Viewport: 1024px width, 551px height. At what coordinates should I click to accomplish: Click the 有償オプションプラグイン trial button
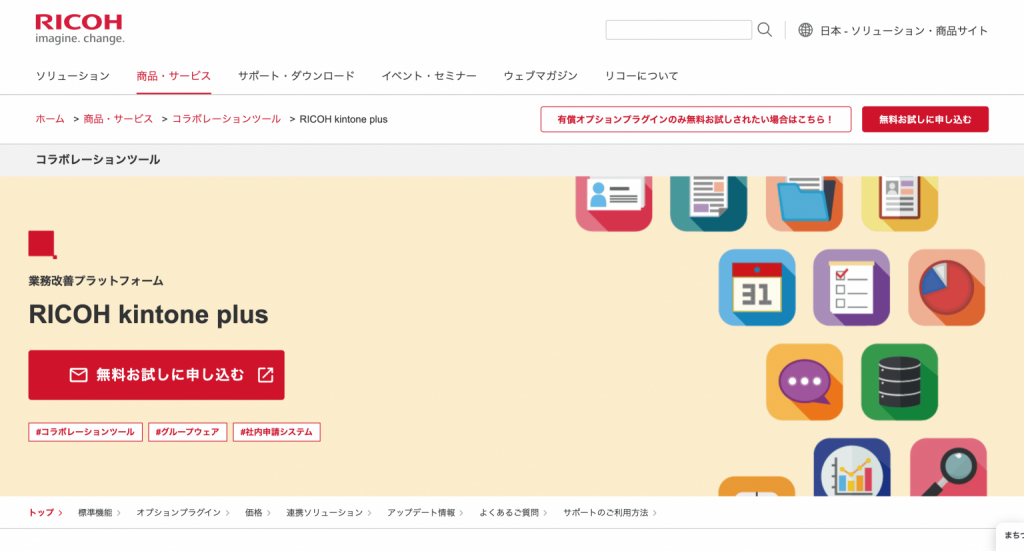pos(696,119)
